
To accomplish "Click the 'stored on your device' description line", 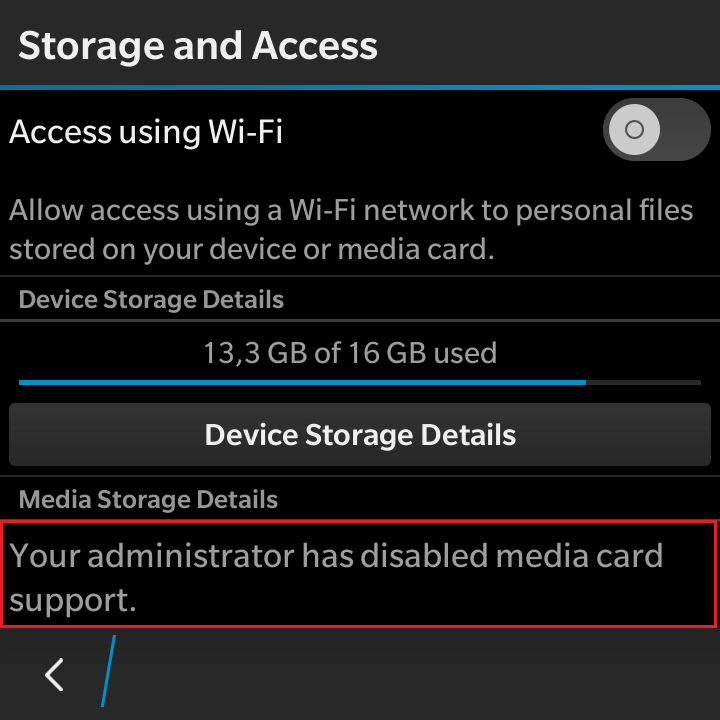I will click(252, 249).
